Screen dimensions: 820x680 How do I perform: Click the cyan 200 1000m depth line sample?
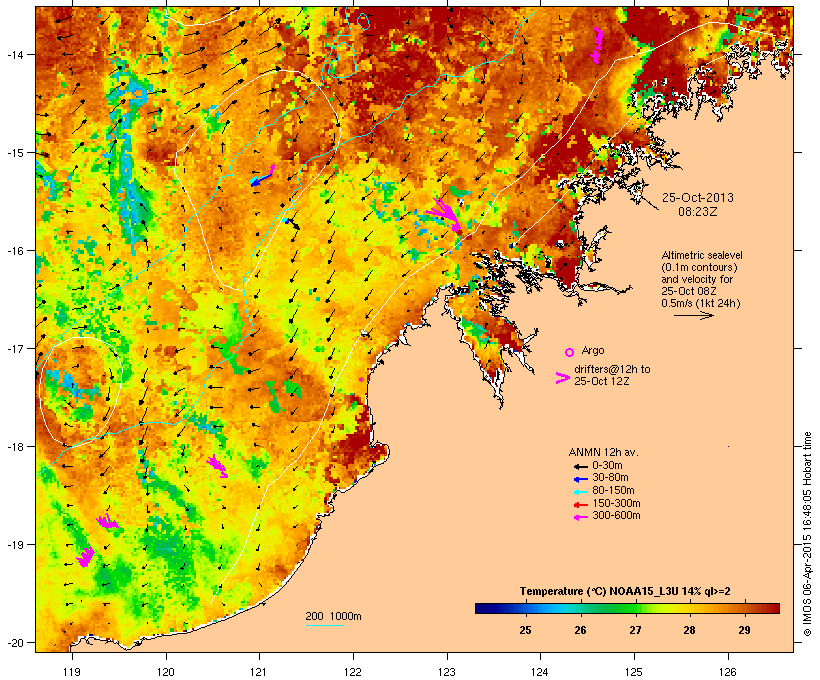click(325, 625)
